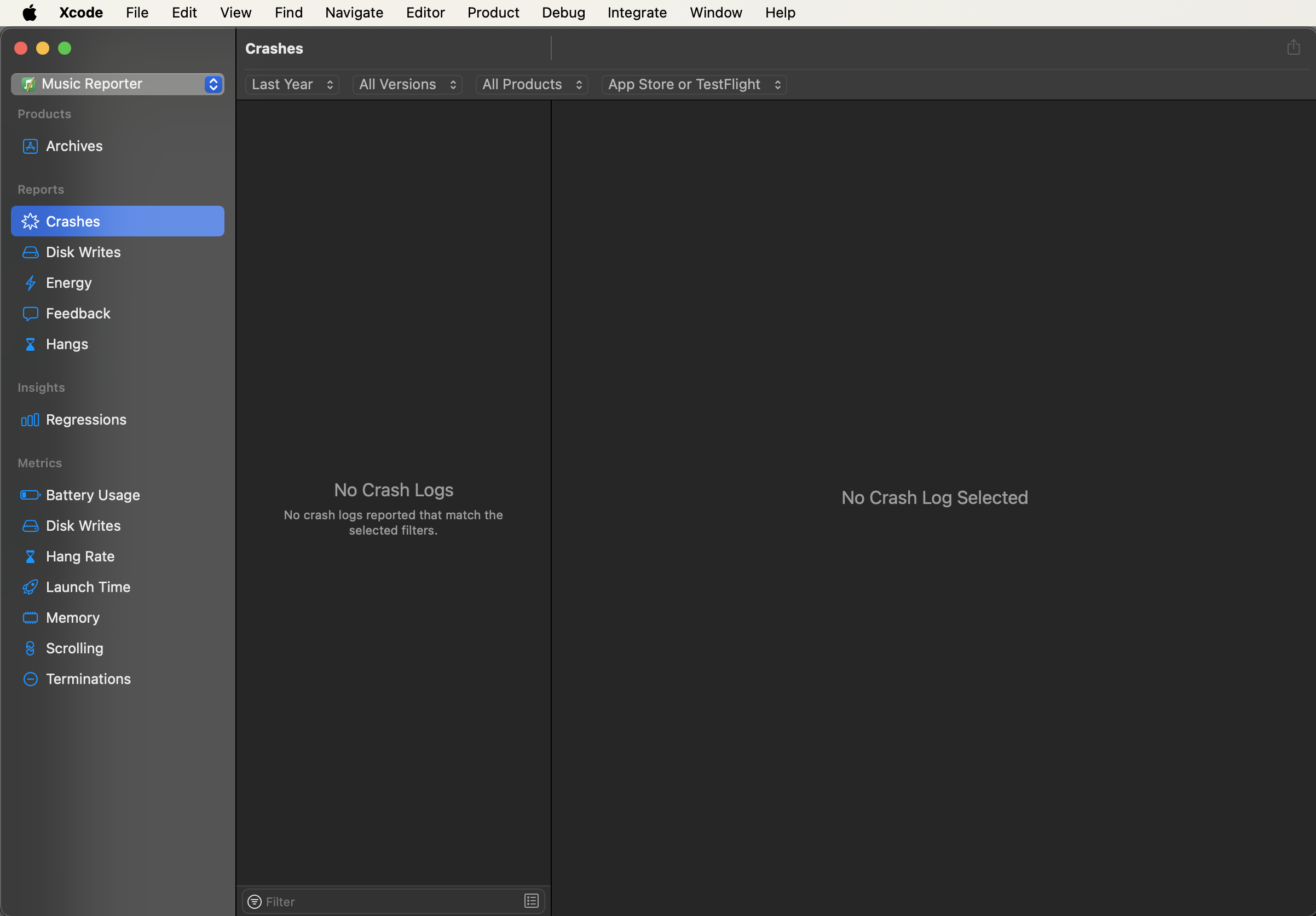Select the Hangs report
This screenshot has width=1316, height=916.
[118, 344]
